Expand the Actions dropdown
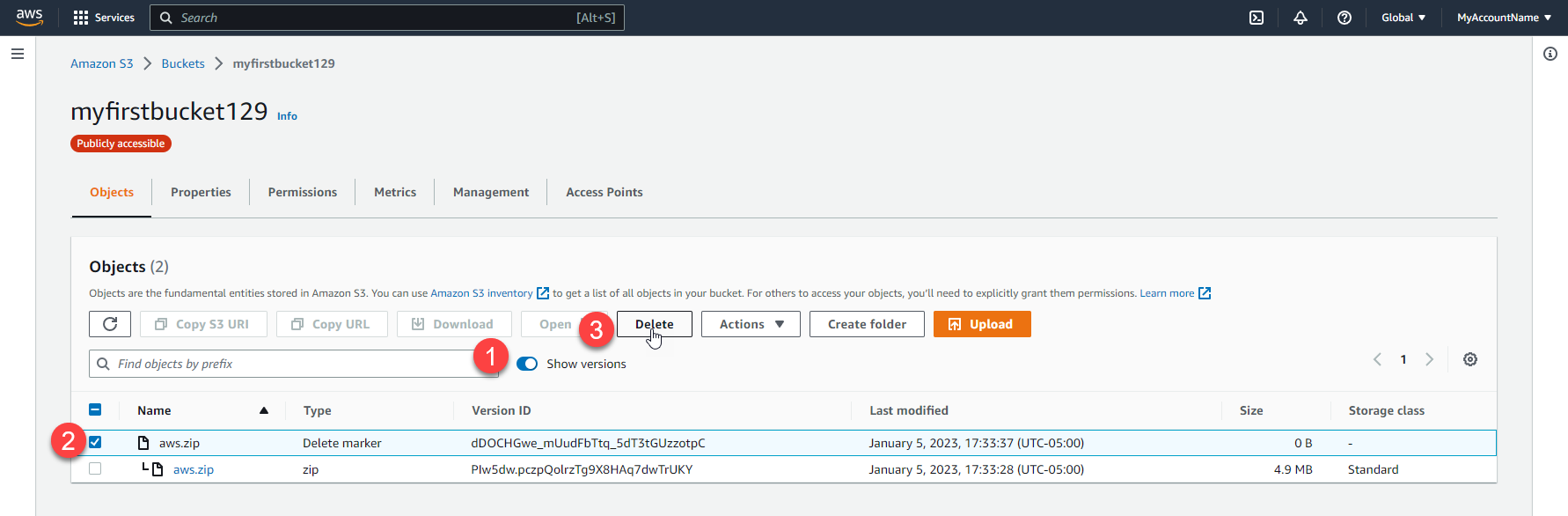The image size is (1568, 516). pyautogui.click(x=751, y=324)
